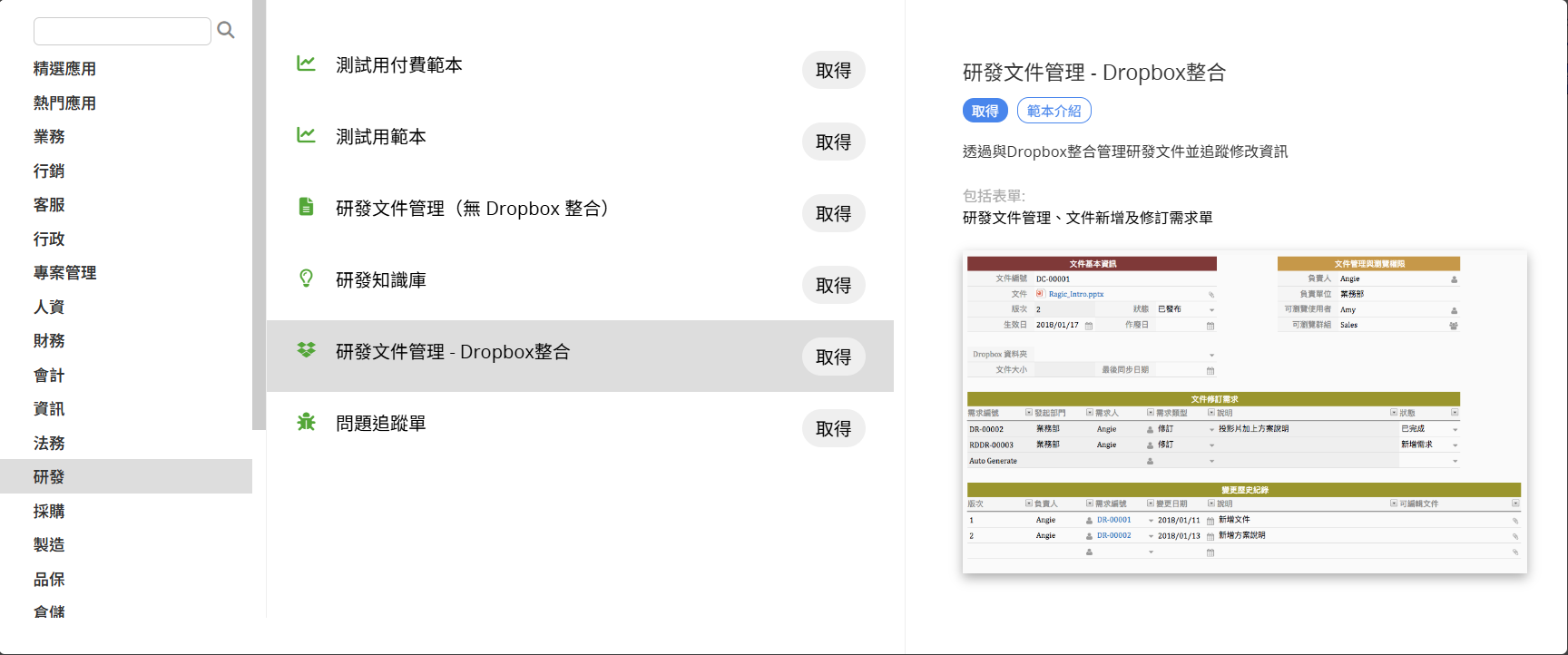Select 研發文件管理（無 Dropbox 整合）list entry
This screenshot has width=1568, height=655.
point(472,209)
